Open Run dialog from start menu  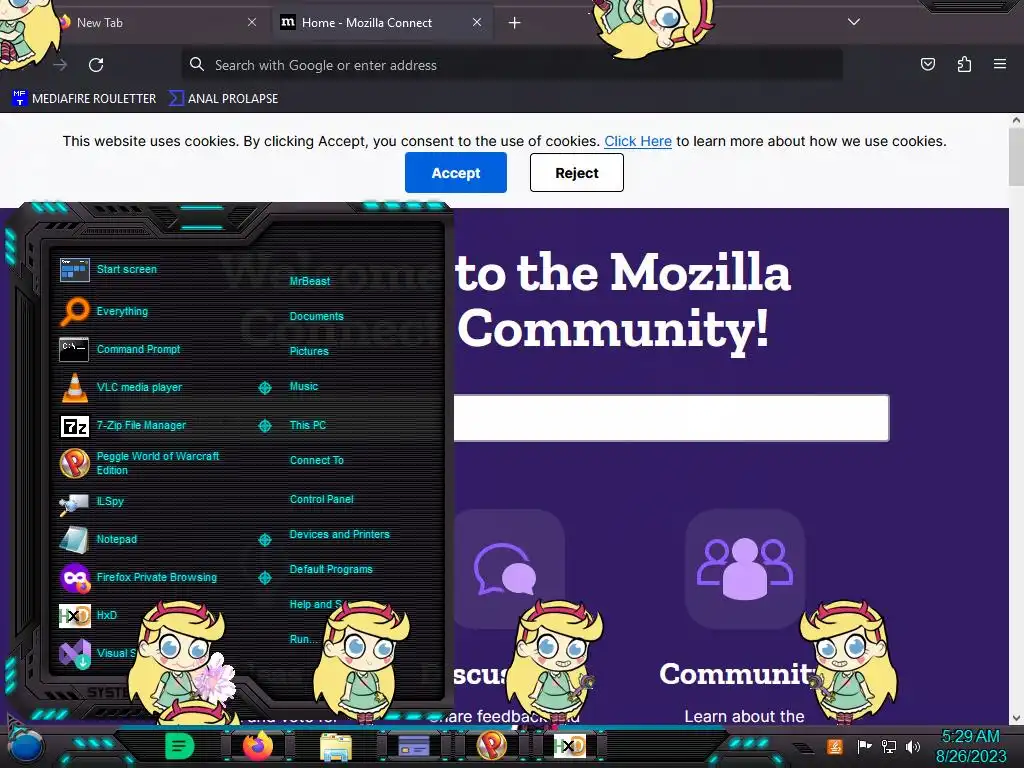[302, 639]
